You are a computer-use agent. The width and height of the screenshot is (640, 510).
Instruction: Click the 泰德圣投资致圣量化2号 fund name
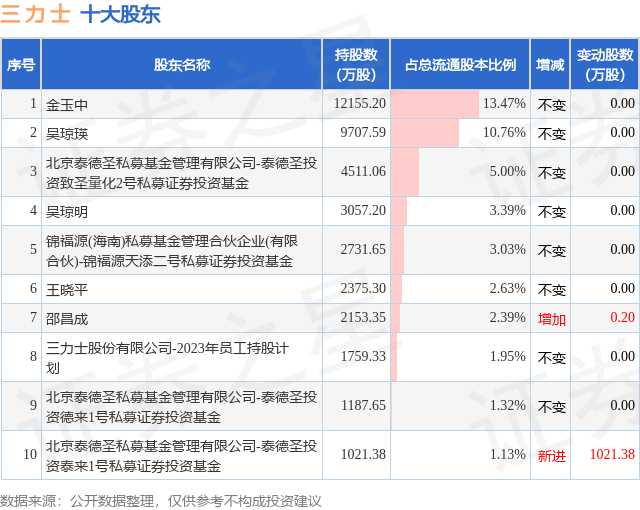click(x=181, y=173)
